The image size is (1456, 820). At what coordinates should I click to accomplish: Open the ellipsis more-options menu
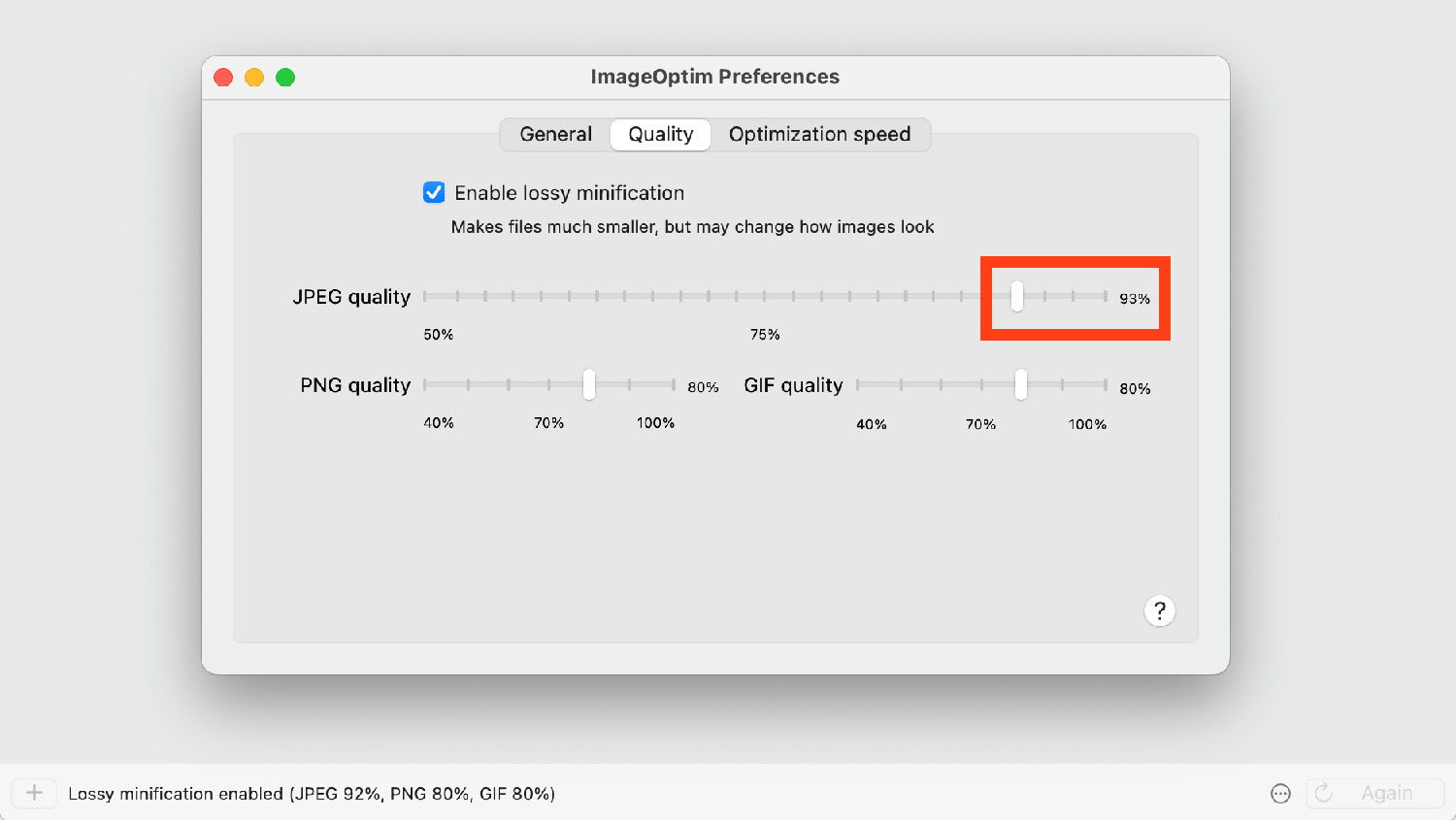click(x=1280, y=794)
